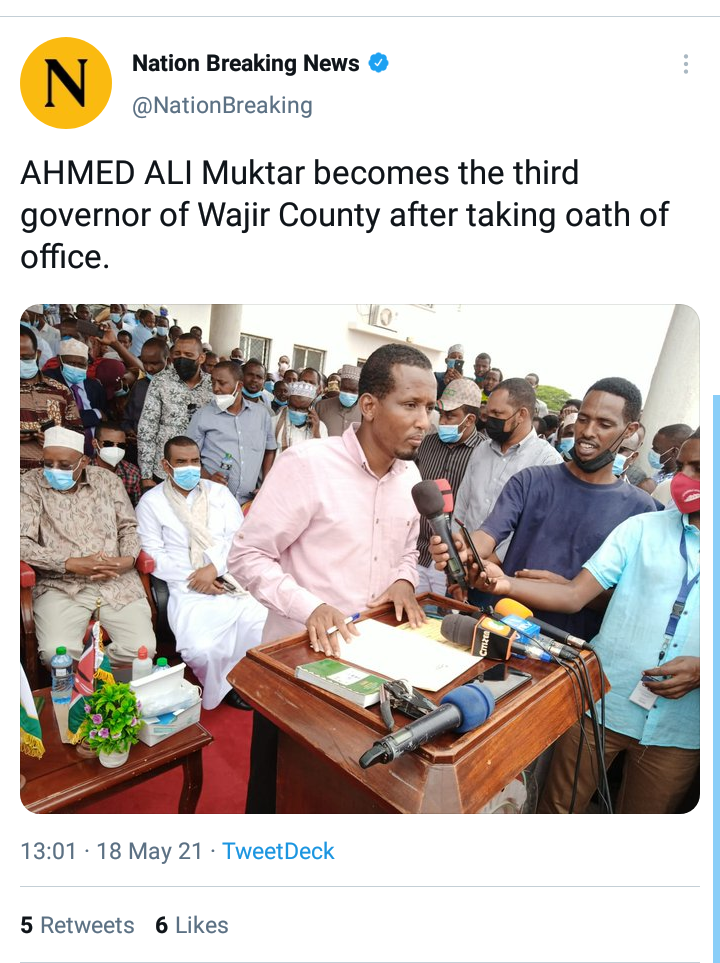Click the blue verified badge
Image resolution: width=720 pixels, height=963 pixels.
click(378, 63)
